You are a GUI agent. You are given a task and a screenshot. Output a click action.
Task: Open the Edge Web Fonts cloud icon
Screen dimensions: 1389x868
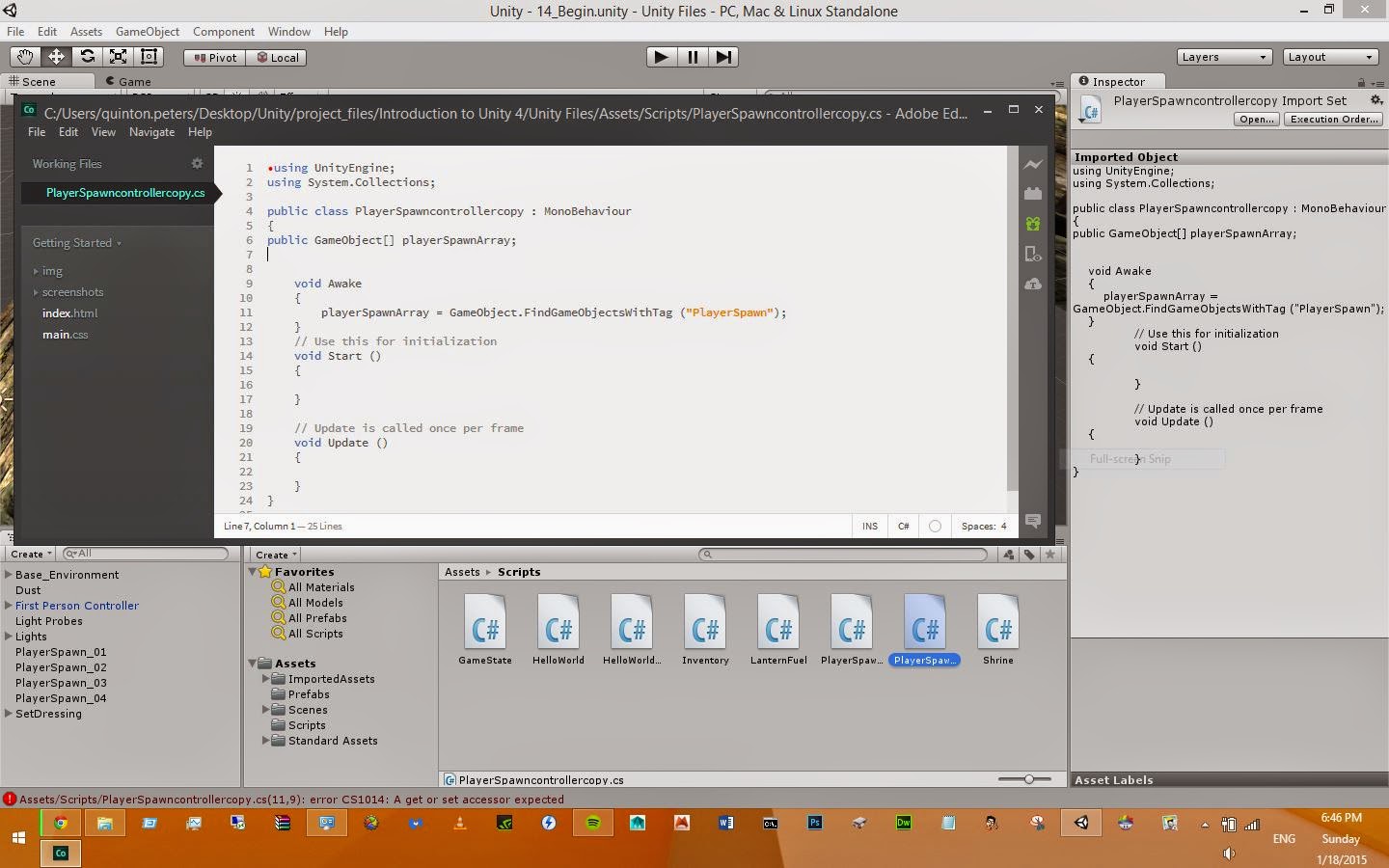[x=1033, y=284]
